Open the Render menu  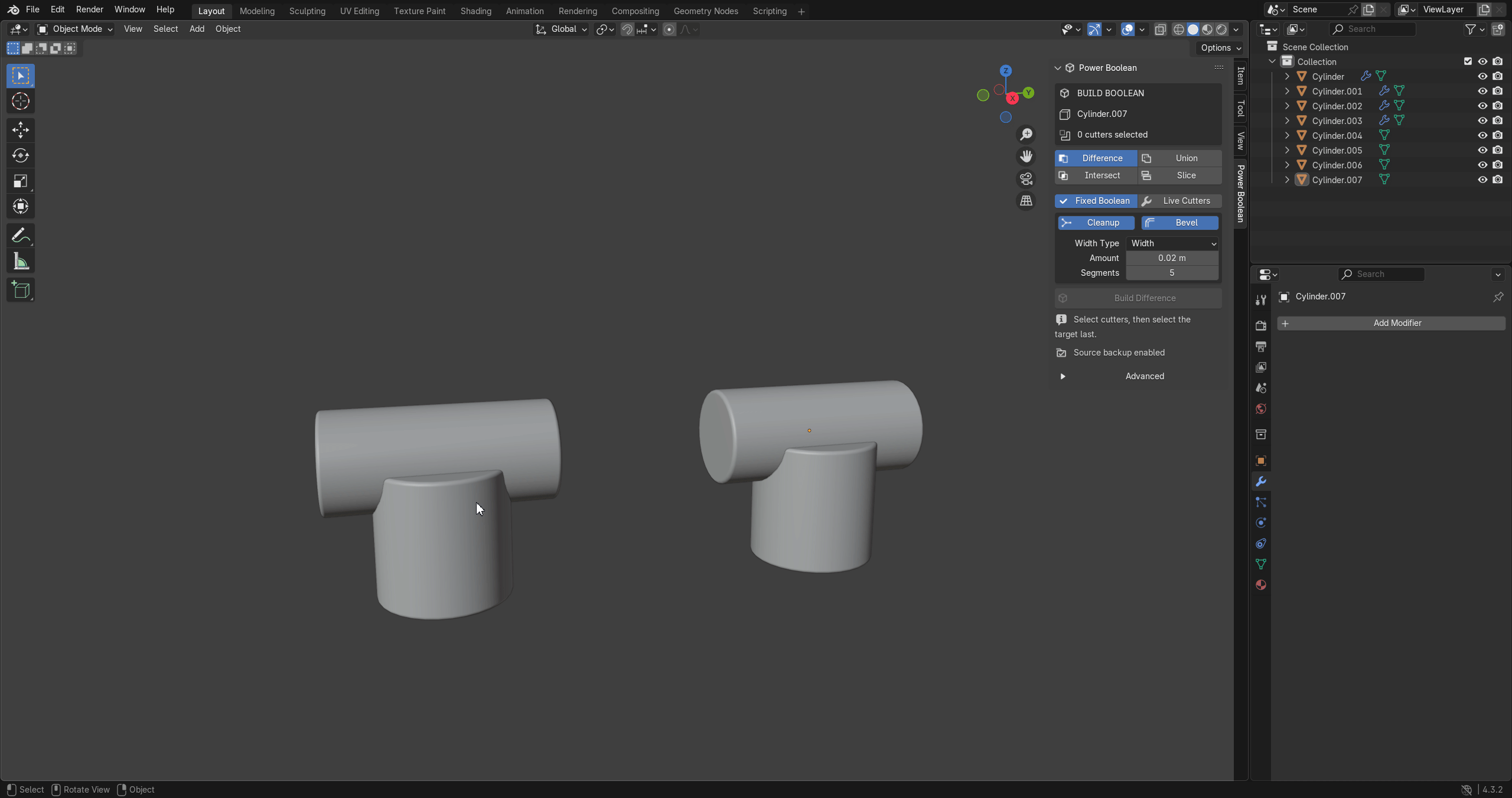[x=90, y=9]
